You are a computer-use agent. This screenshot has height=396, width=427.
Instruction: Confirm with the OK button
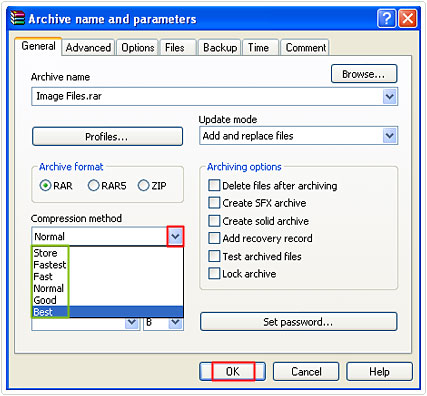pos(233,371)
